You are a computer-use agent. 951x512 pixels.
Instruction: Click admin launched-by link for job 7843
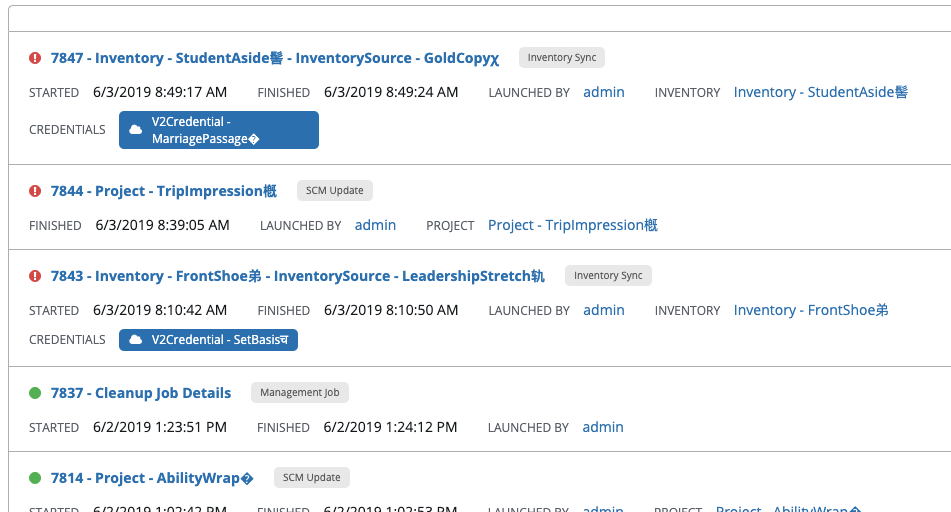point(603,310)
